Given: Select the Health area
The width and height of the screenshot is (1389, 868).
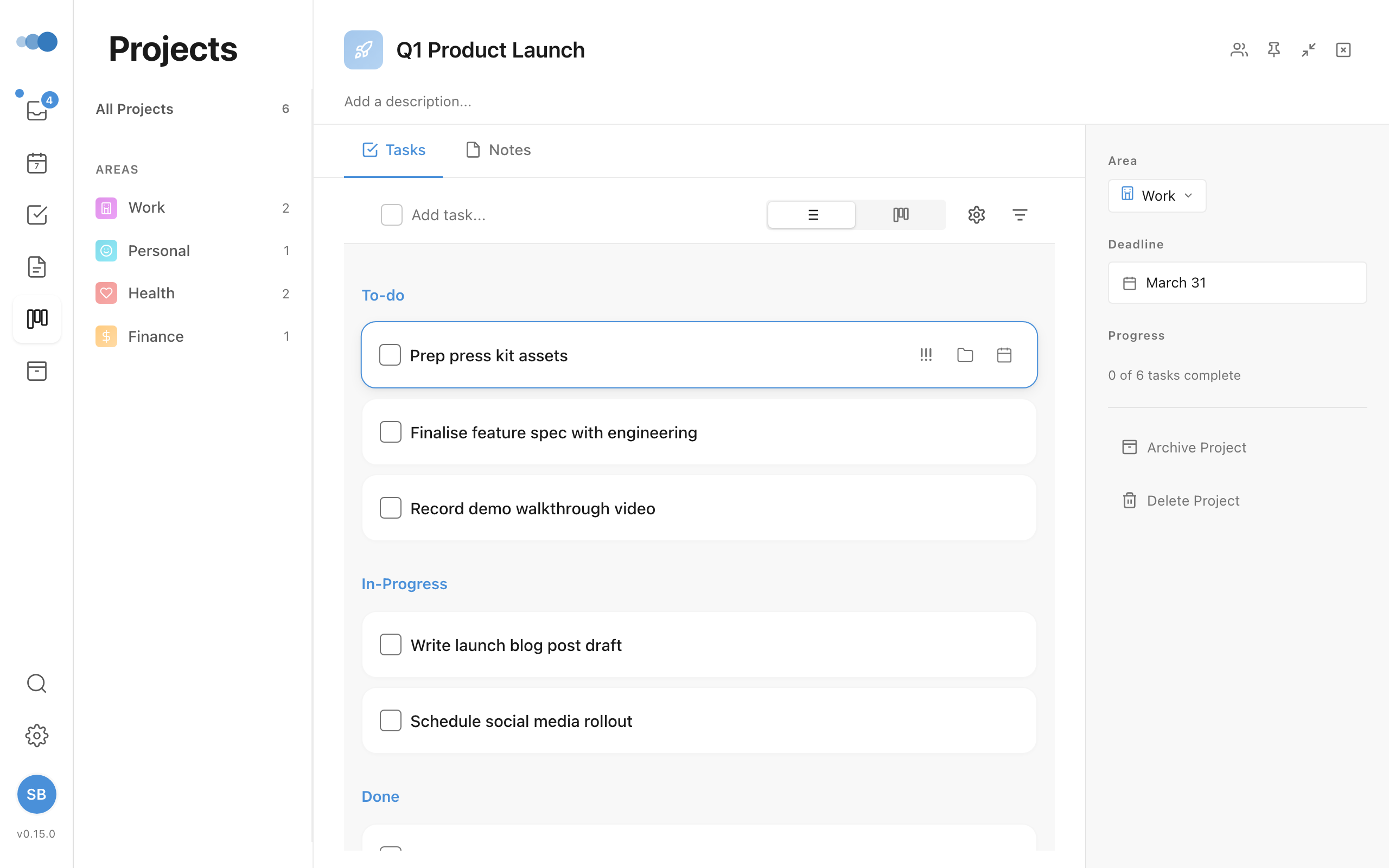Looking at the screenshot, I should (151, 293).
